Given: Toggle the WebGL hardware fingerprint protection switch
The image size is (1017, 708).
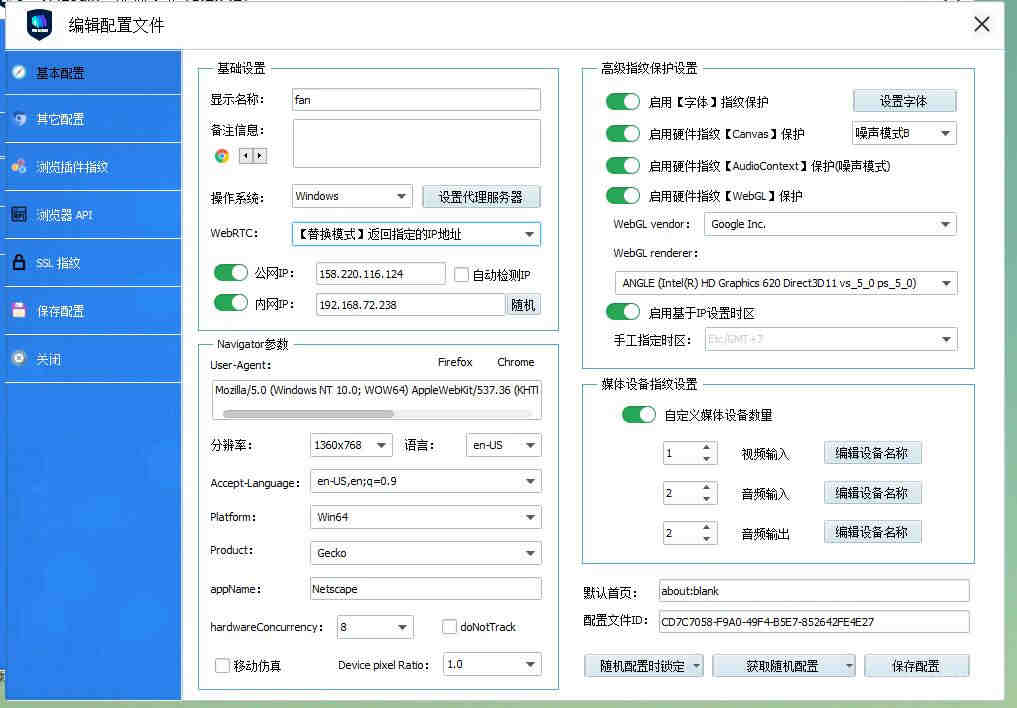Looking at the screenshot, I should (623, 195).
